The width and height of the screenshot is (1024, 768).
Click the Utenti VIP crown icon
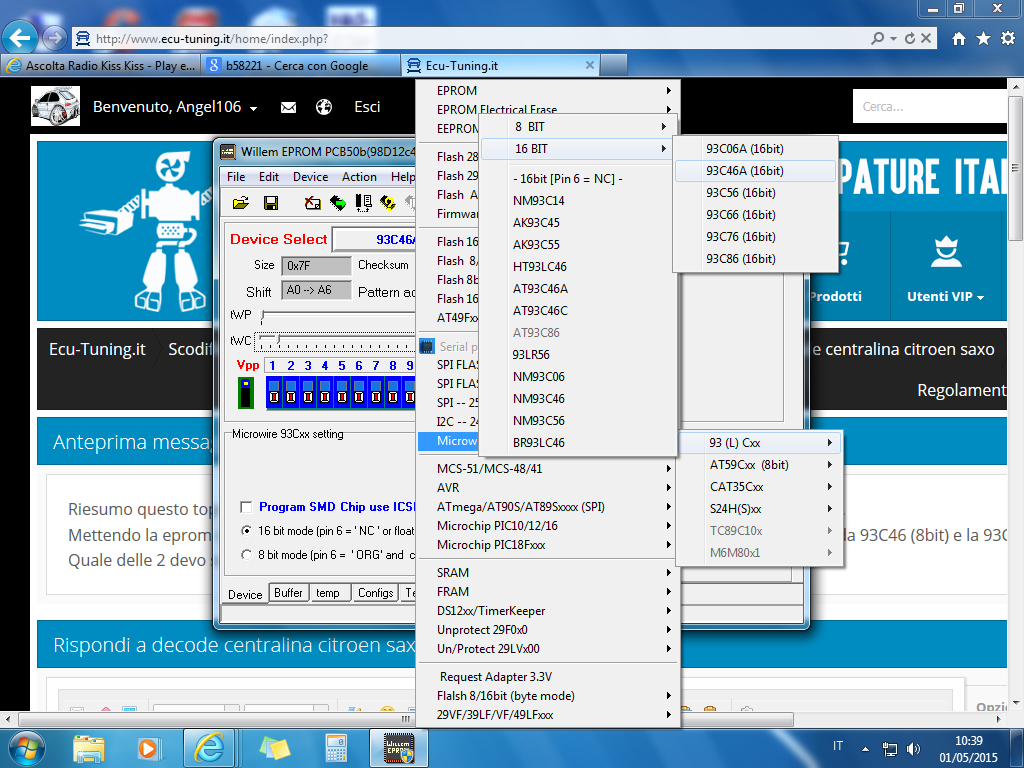click(x=946, y=252)
